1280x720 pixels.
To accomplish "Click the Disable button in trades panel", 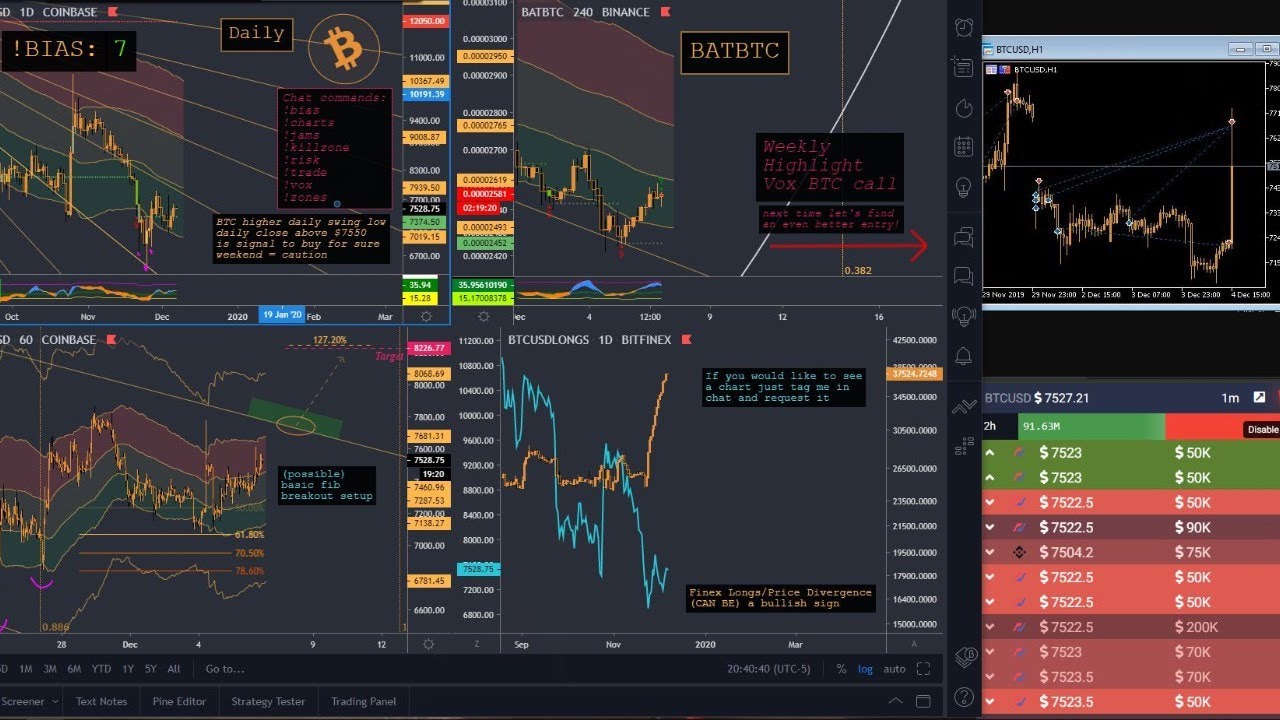I will [x=1262, y=429].
